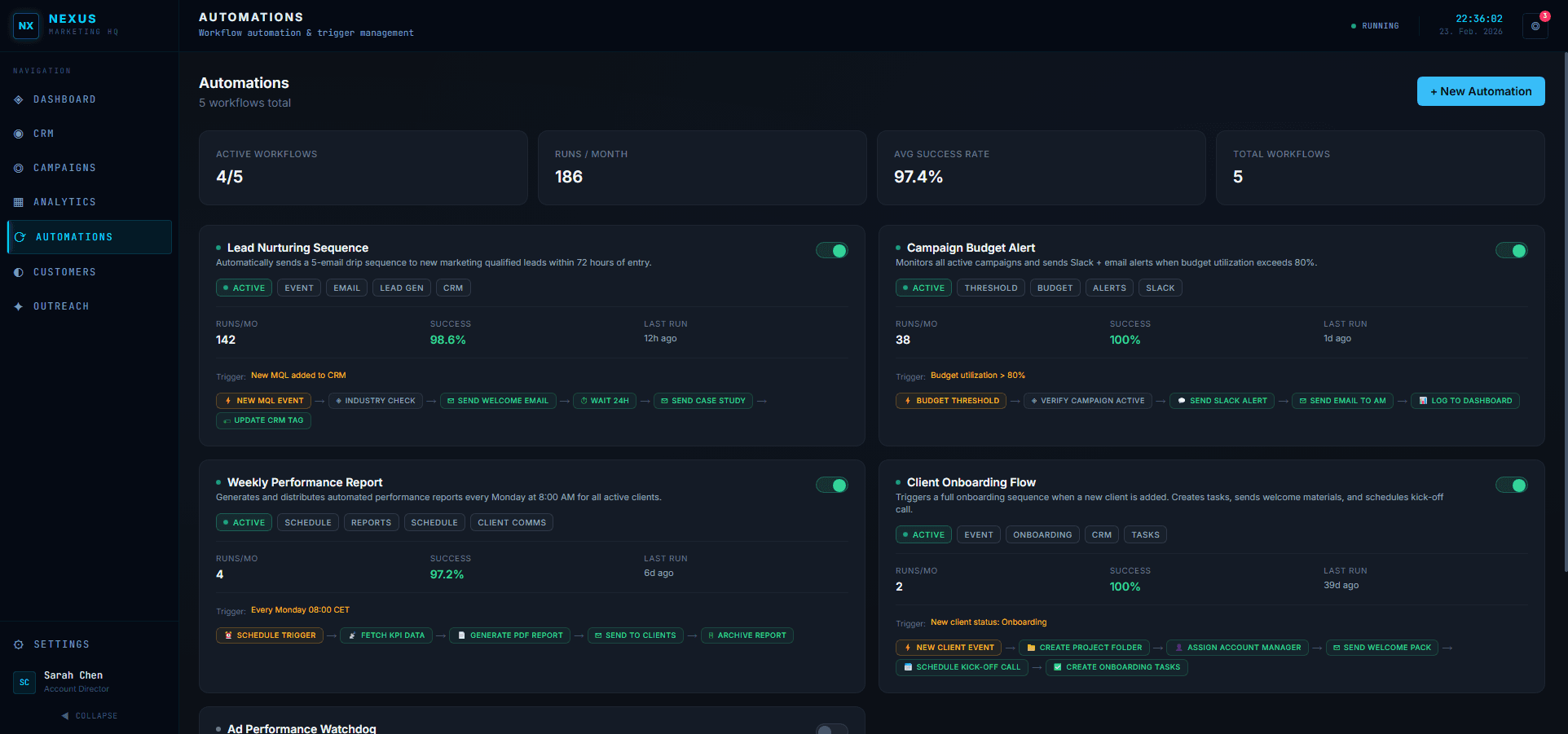Enable the Ad Performance Watchdog toggle
This screenshot has width=1568, height=734.
(x=831, y=729)
